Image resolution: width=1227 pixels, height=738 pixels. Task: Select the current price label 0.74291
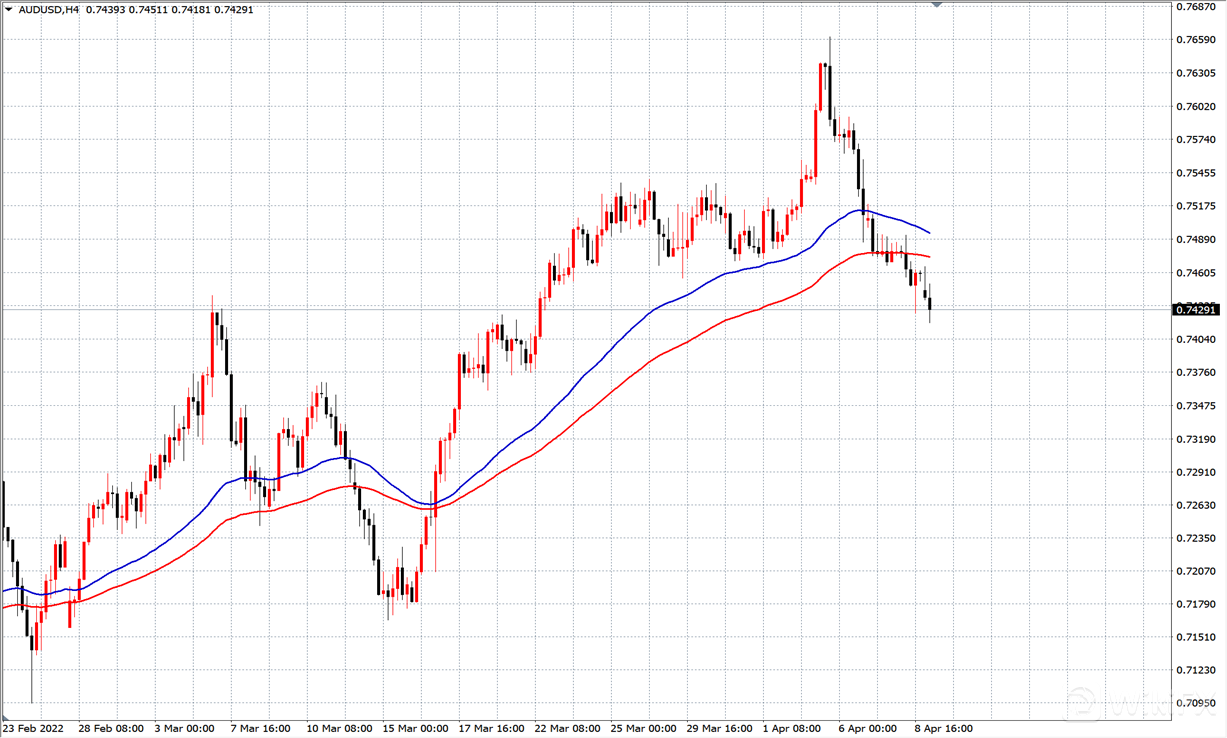[1196, 310]
